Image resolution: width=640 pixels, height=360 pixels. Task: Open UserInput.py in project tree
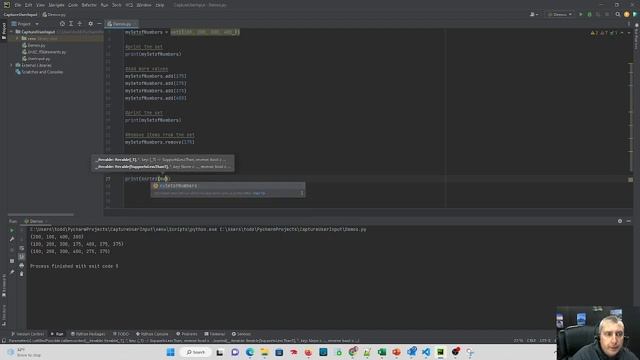tap(39, 58)
